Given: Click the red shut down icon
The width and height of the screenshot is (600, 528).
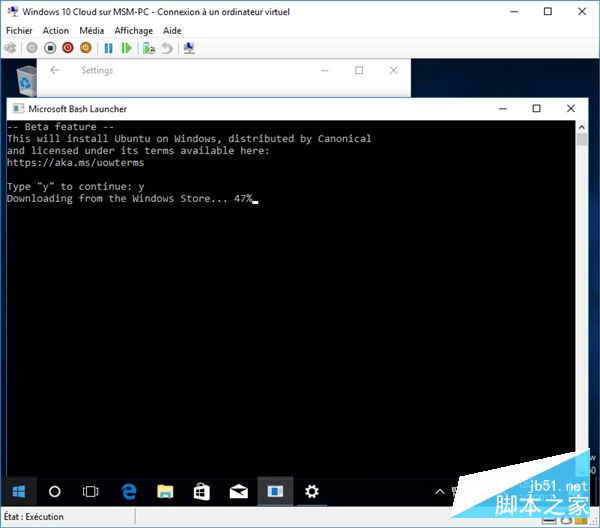Looking at the screenshot, I should (68, 47).
